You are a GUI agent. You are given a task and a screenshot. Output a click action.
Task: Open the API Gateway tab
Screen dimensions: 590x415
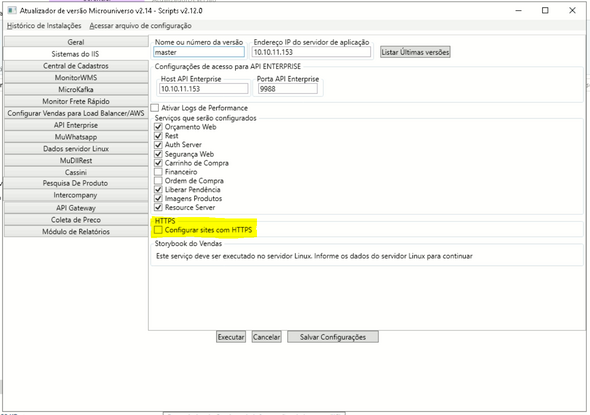pyautogui.click(x=76, y=208)
